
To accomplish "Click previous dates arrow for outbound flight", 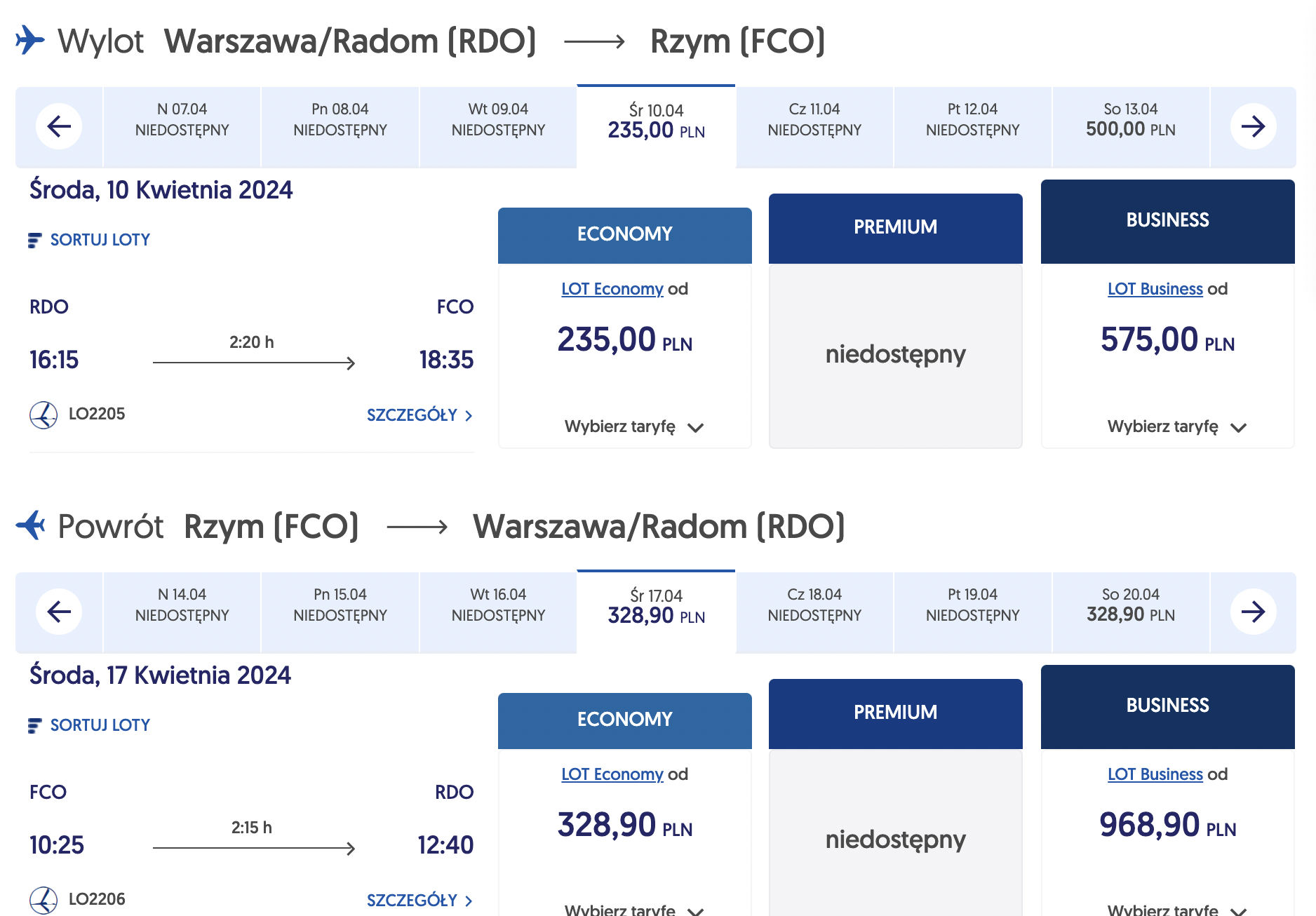I will [x=59, y=126].
